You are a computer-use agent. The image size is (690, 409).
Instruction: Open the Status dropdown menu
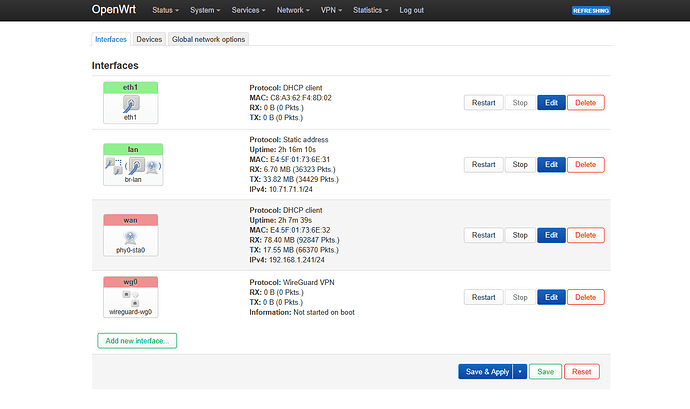click(166, 10)
